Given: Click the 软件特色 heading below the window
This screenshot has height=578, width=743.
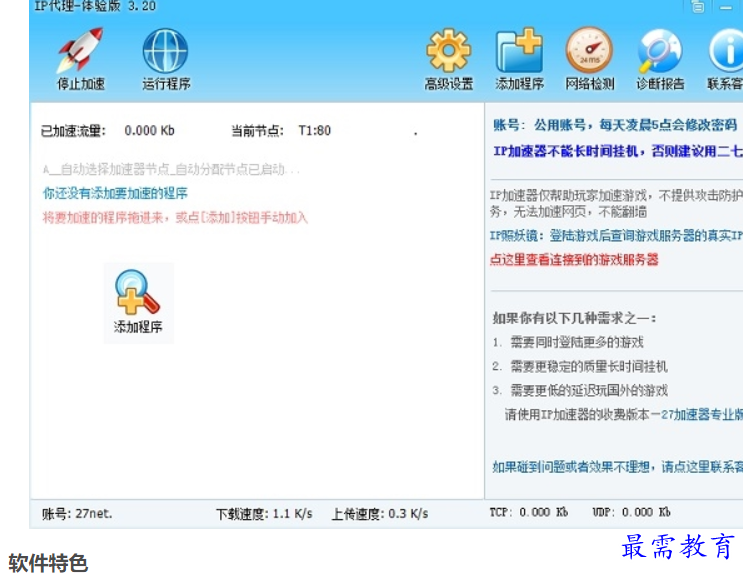Looking at the screenshot, I should coord(48,563).
